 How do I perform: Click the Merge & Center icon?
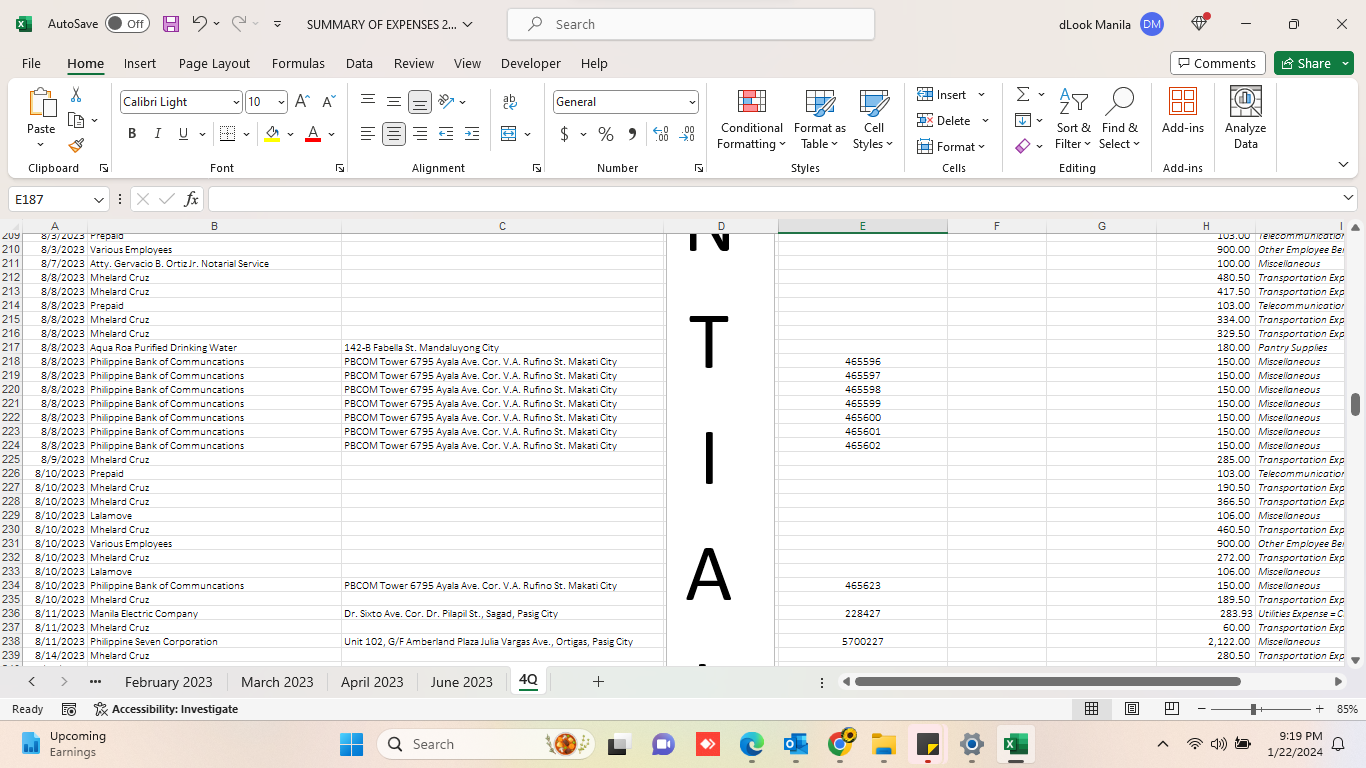coord(509,134)
